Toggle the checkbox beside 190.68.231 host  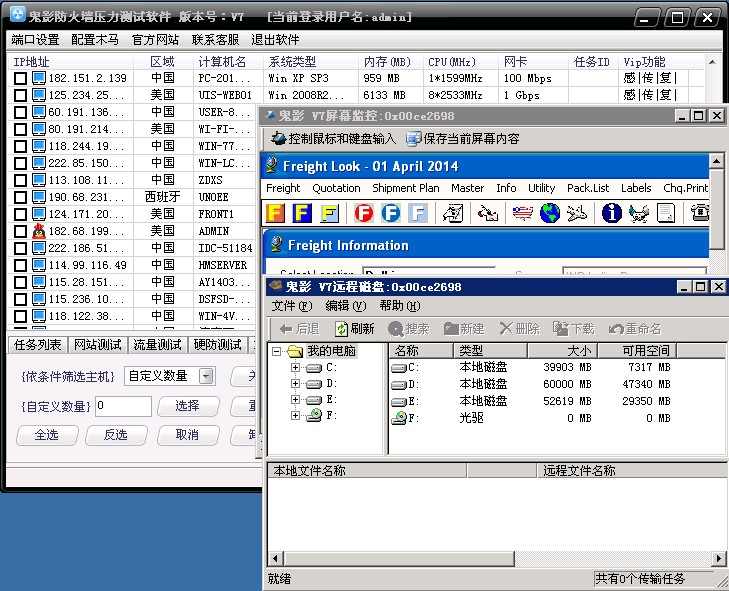(x=19, y=198)
